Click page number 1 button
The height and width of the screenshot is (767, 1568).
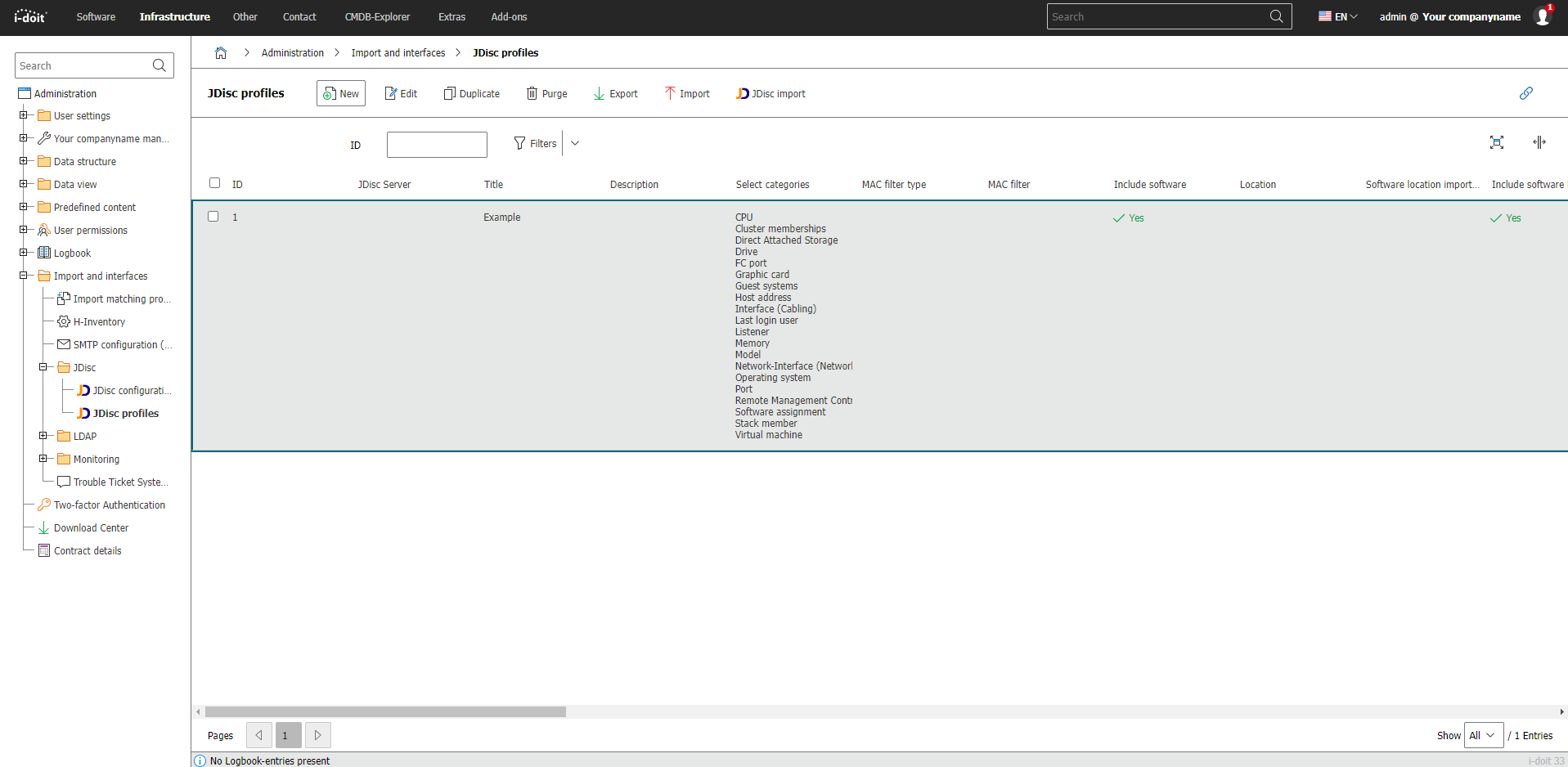point(289,735)
